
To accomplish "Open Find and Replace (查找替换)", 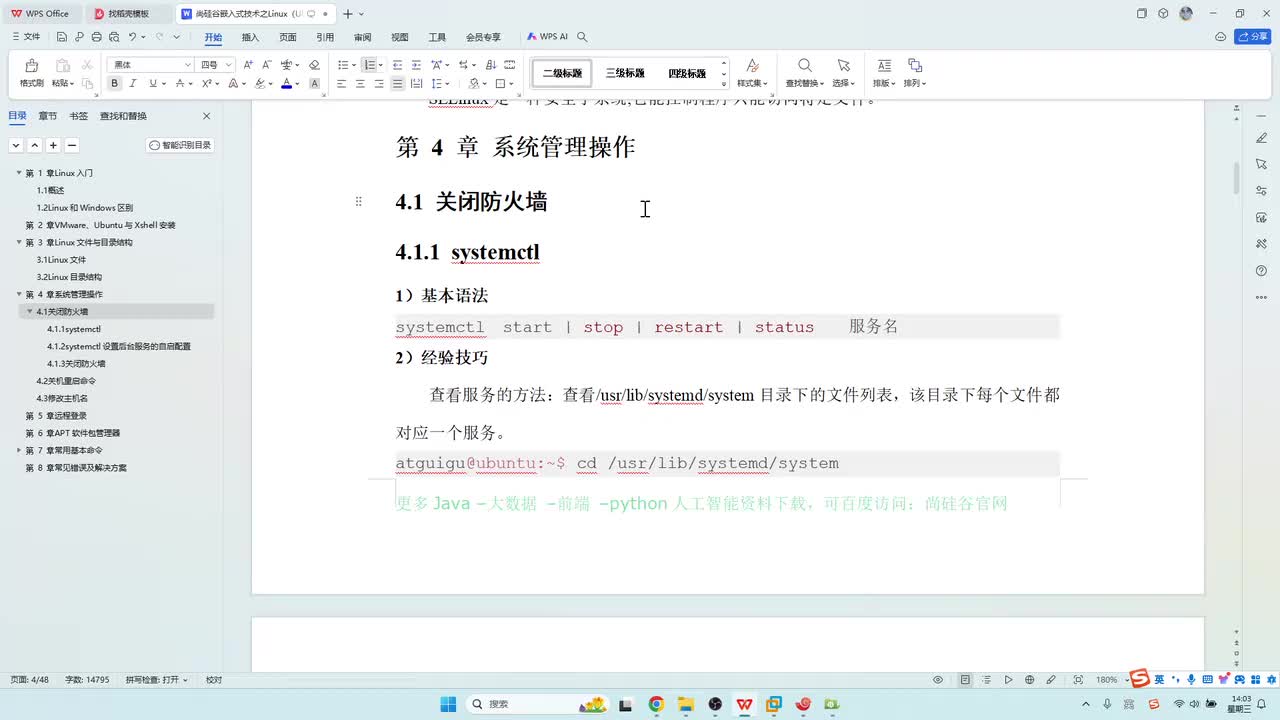I will tap(804, 73).
